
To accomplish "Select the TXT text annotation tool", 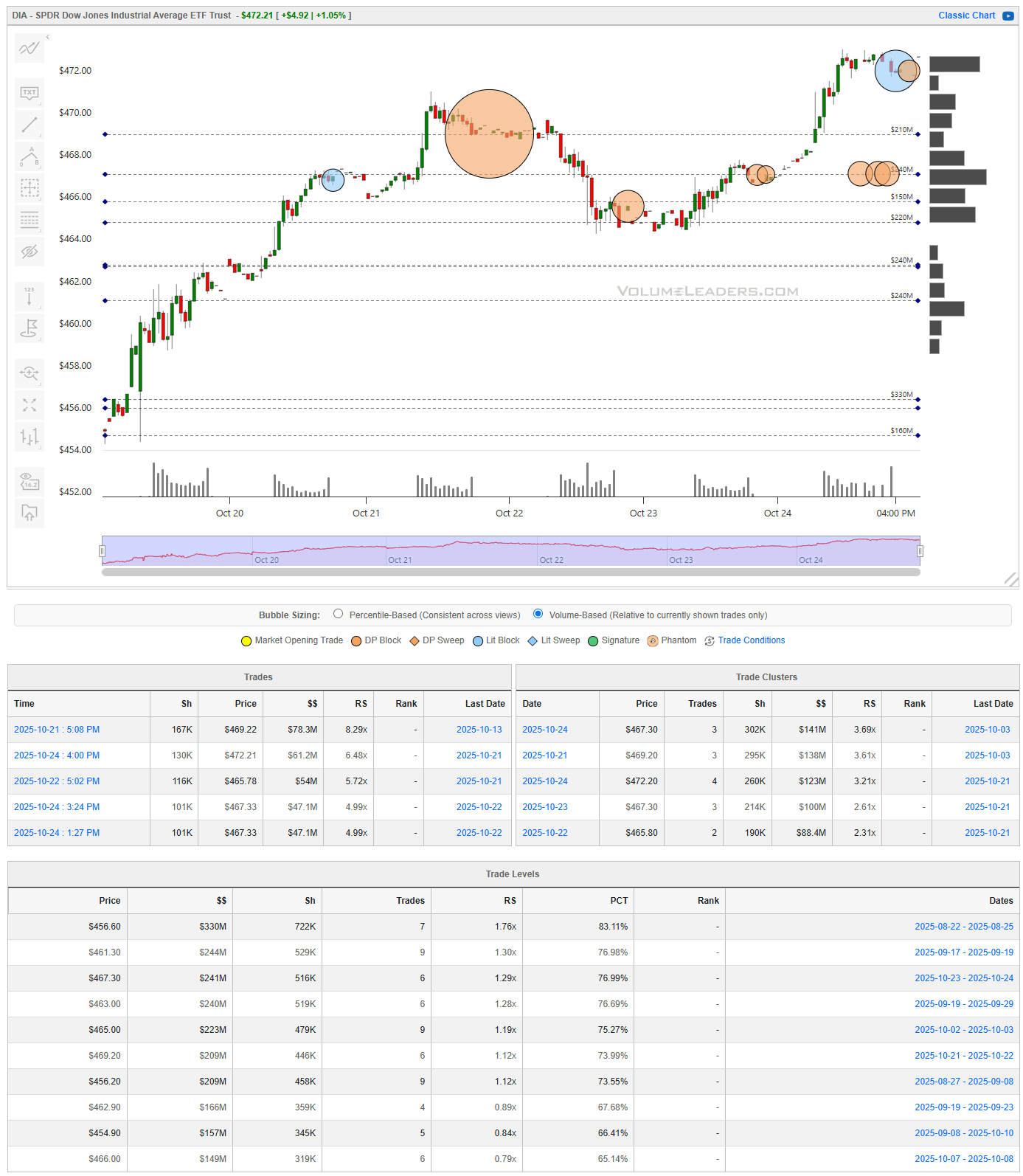I will click(30, 93).
